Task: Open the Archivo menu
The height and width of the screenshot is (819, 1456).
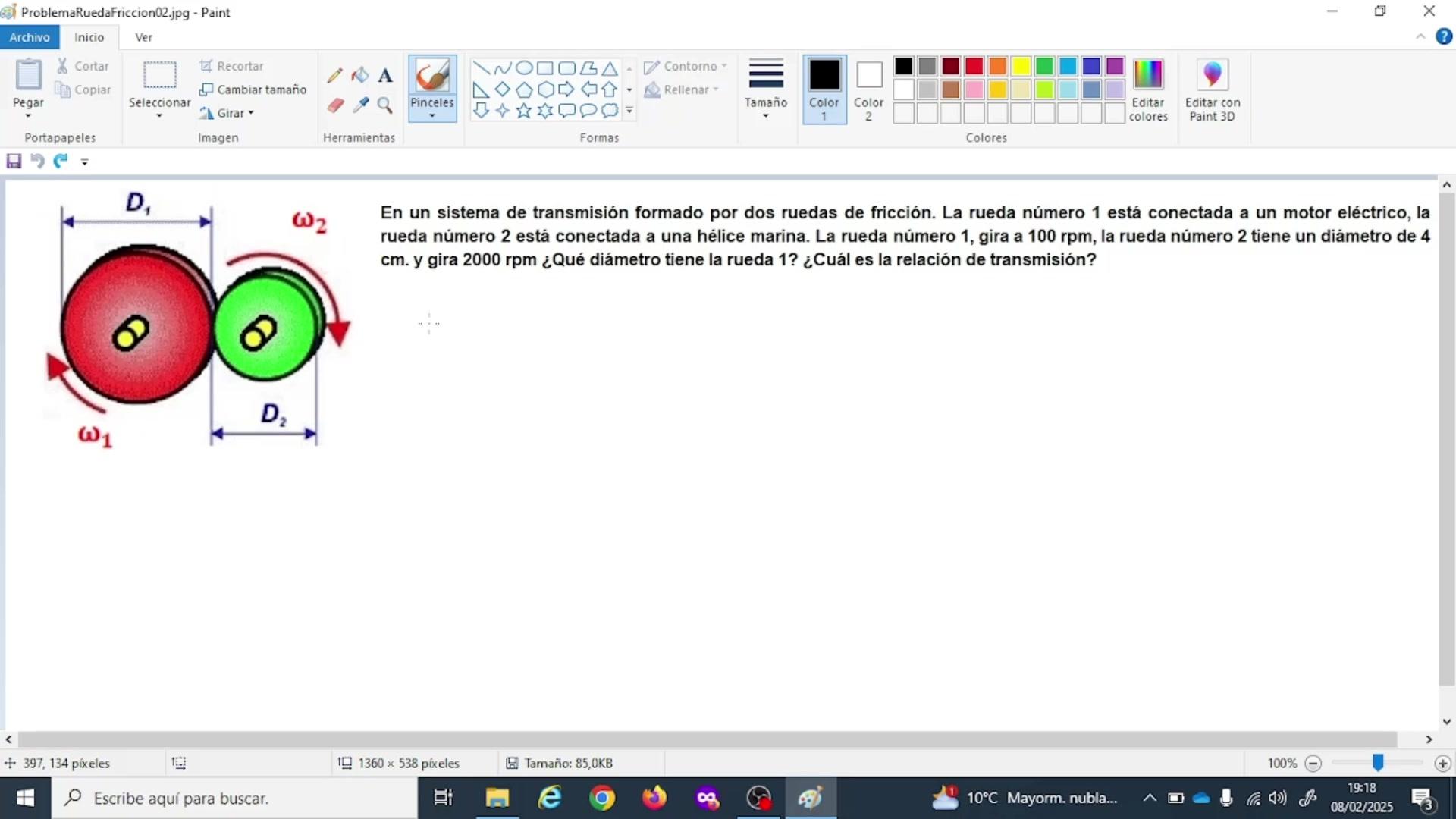Action: (30, 37)
